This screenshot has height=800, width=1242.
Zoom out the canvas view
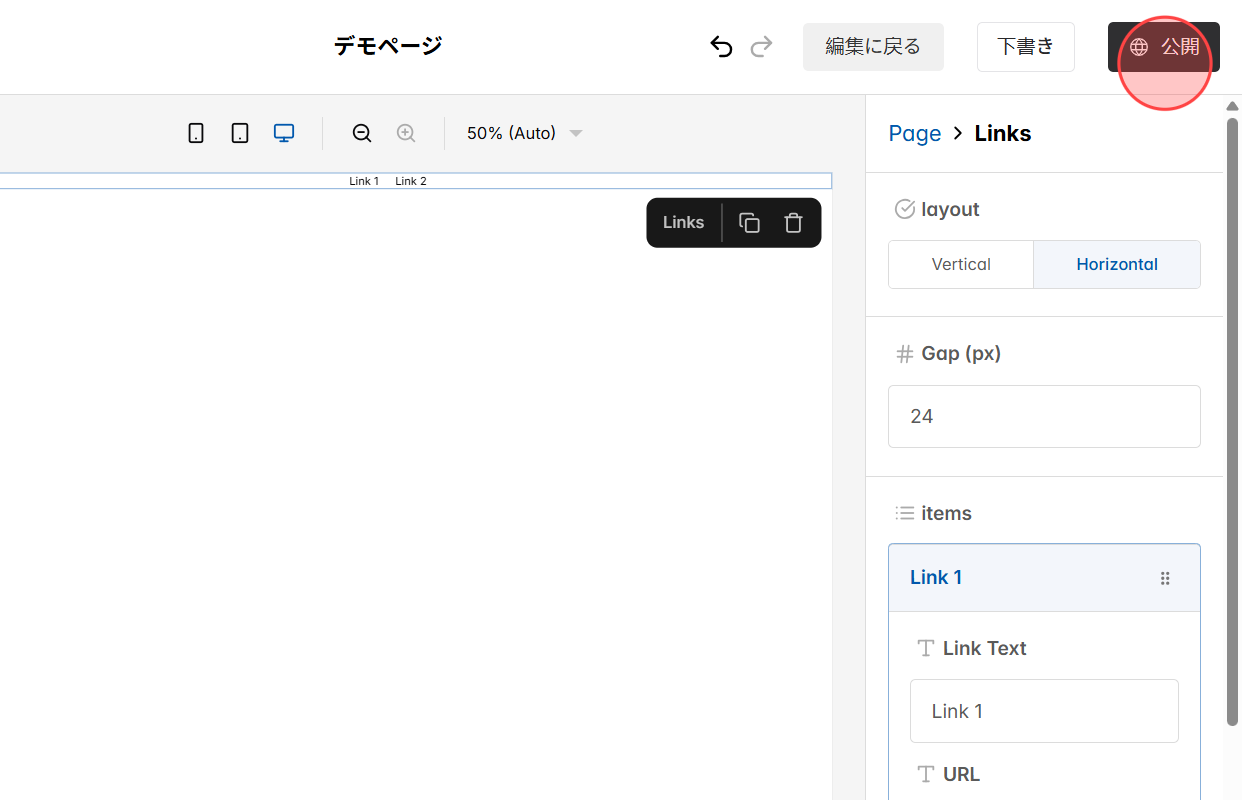[x=361, y=132]
